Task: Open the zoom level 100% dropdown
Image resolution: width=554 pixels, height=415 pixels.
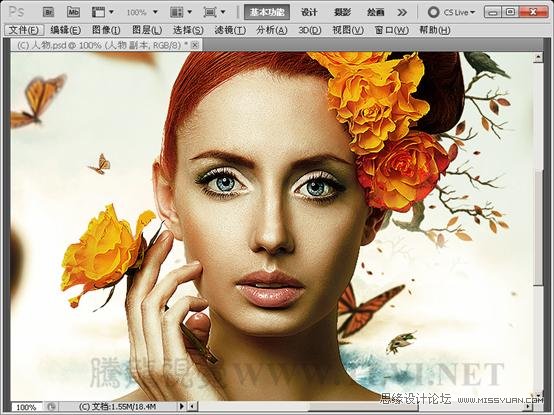Action: click(142, 12)
